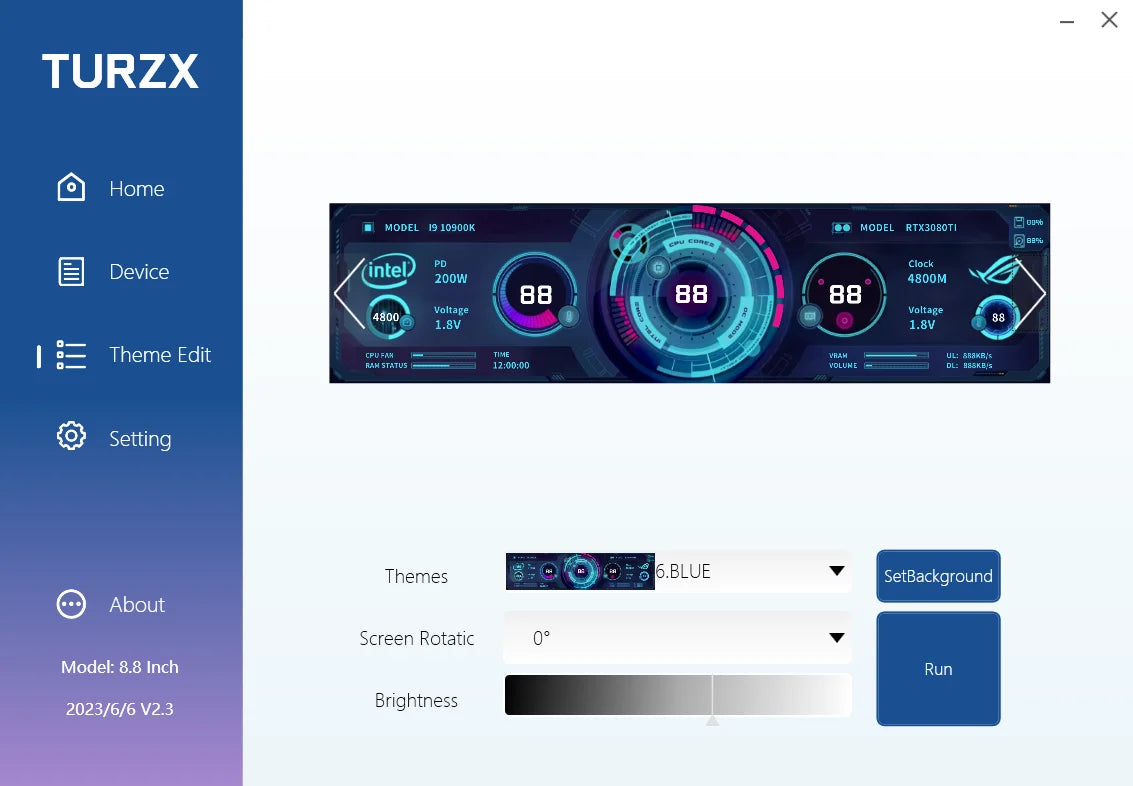Click the Home house icon

click(71, 188)
